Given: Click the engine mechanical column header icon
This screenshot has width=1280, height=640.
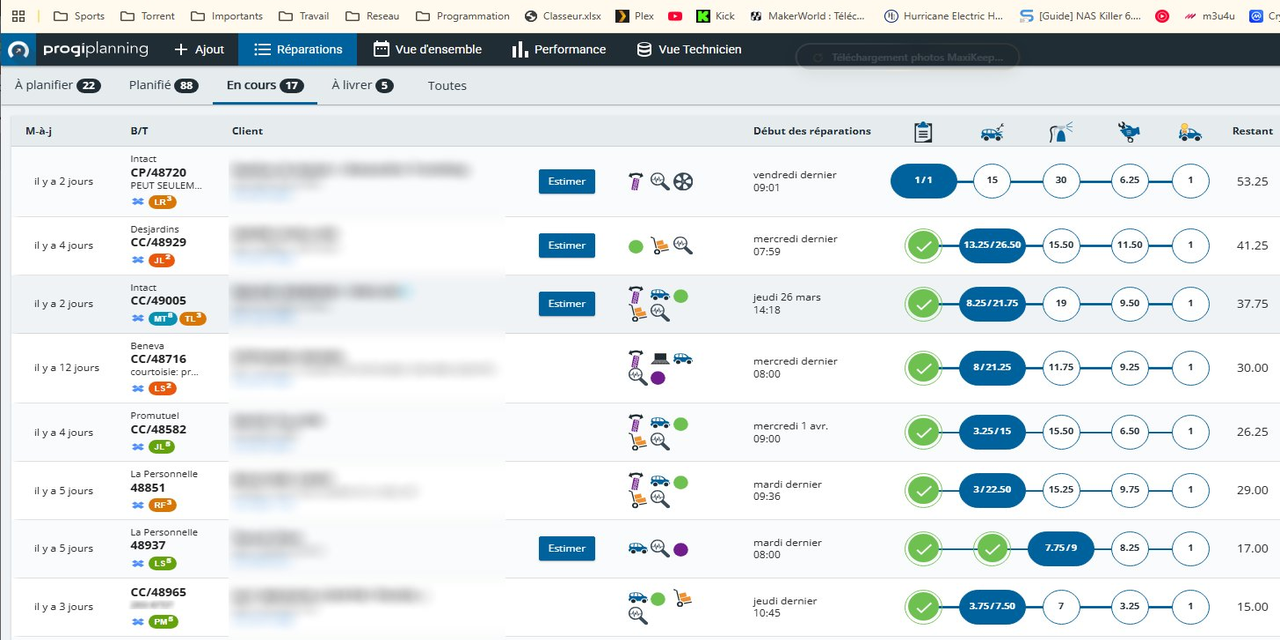Looking at the screenshot, I should (x=1129, y=132).
